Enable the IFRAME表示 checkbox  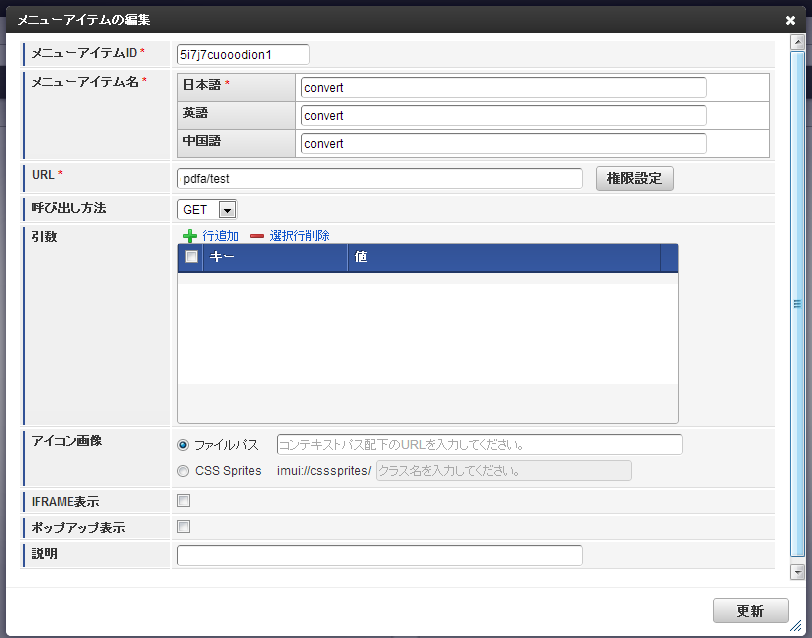click(x=183, y=501)
